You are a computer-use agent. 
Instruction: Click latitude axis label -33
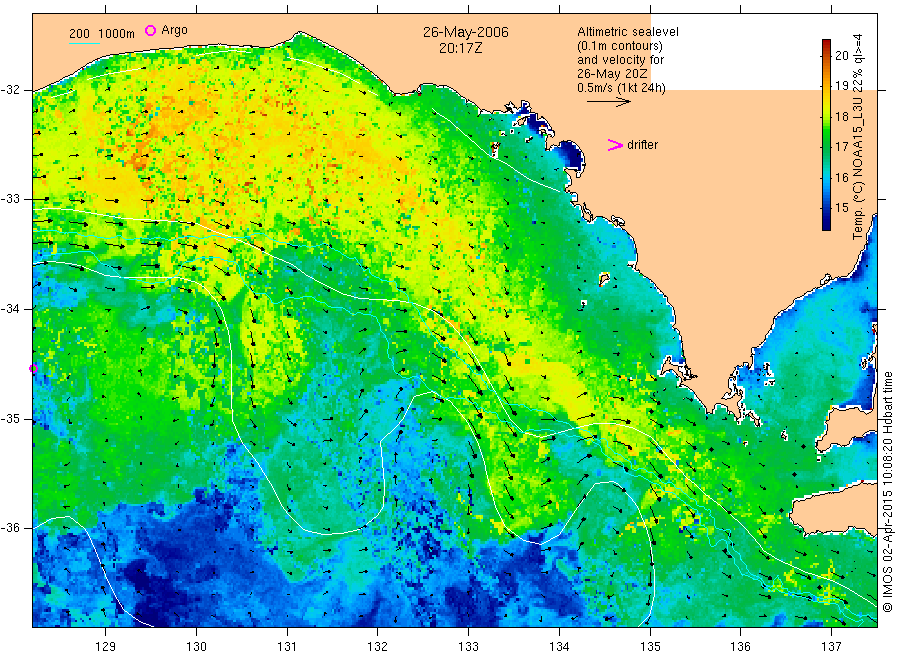10,199
